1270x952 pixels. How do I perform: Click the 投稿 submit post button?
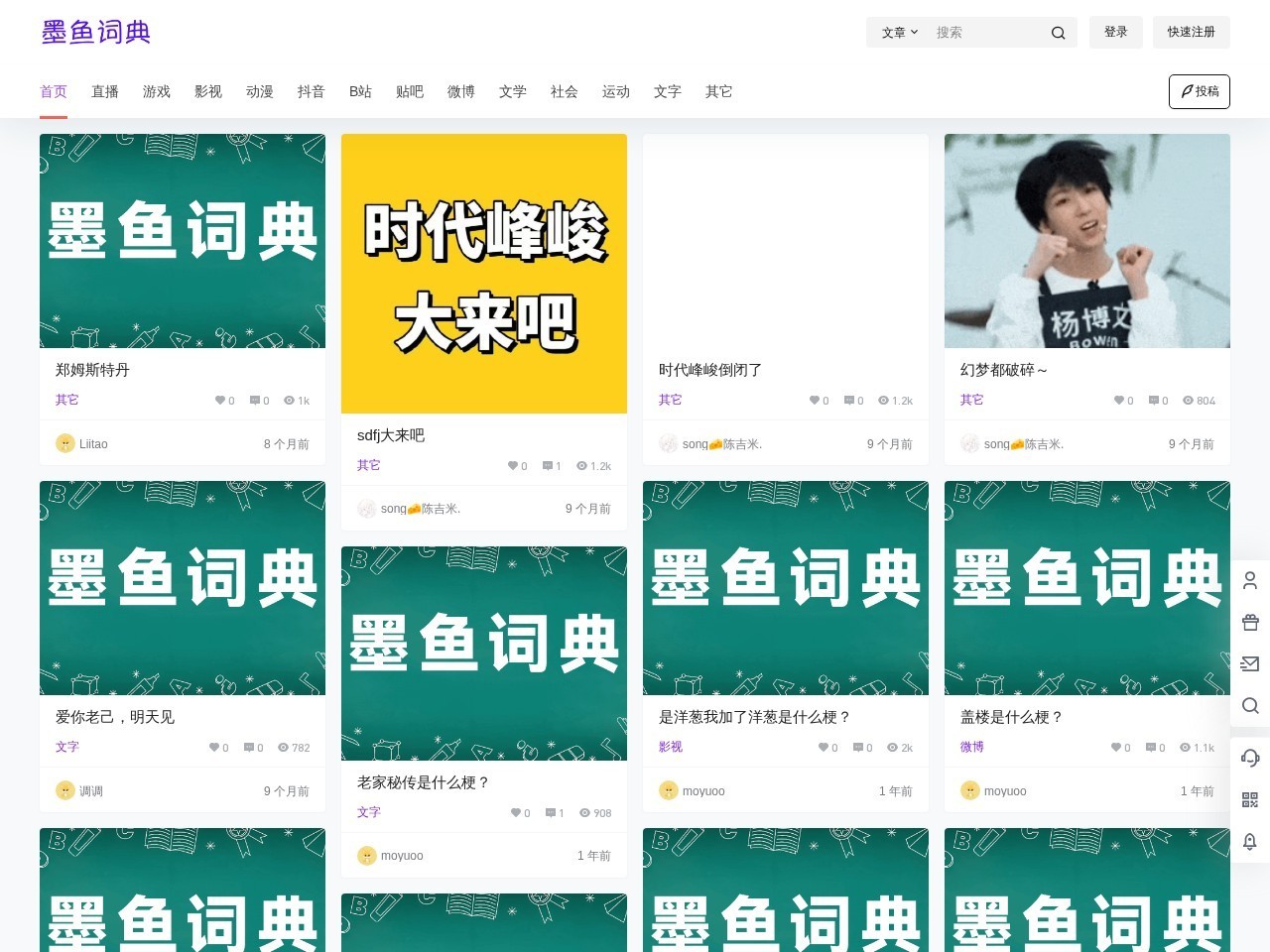[1200, 91]
